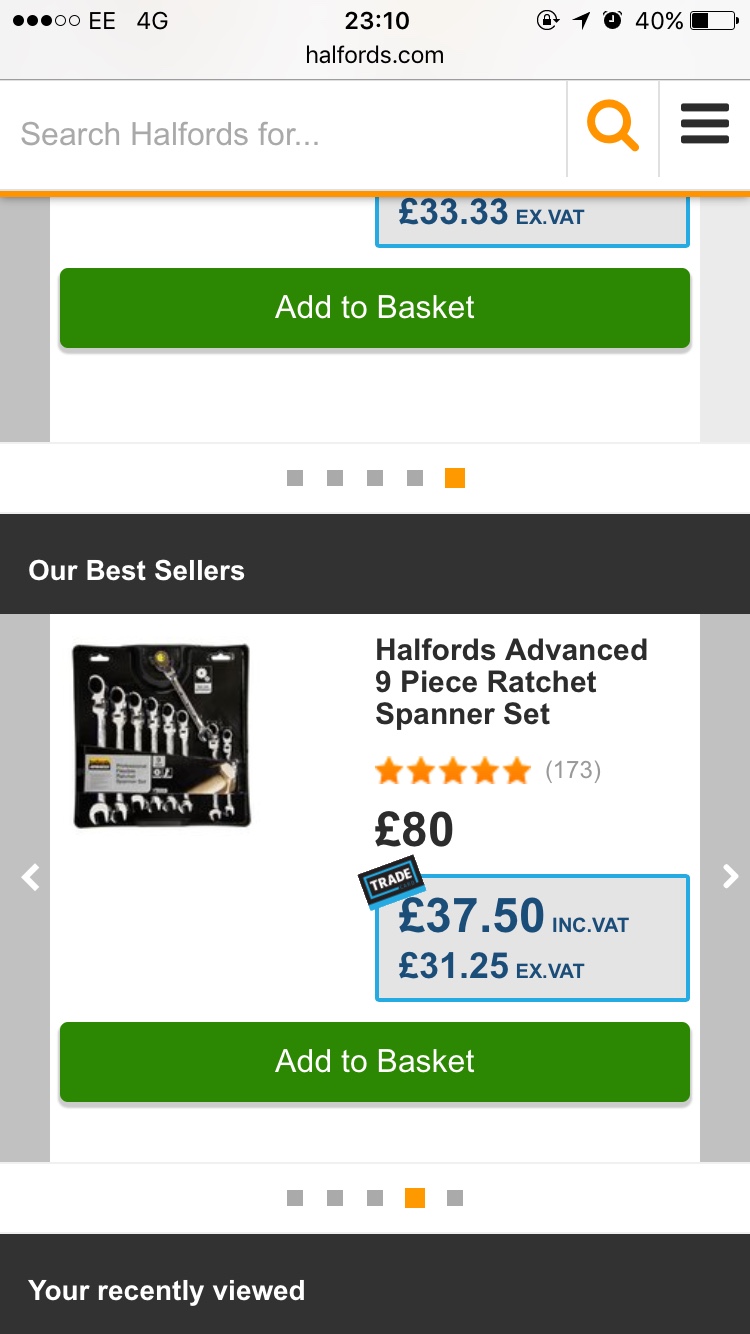The width and height of the screenshot is (750, 1334).
Task: Tap the orange search magnifier icon
Action: pos(612,129)
